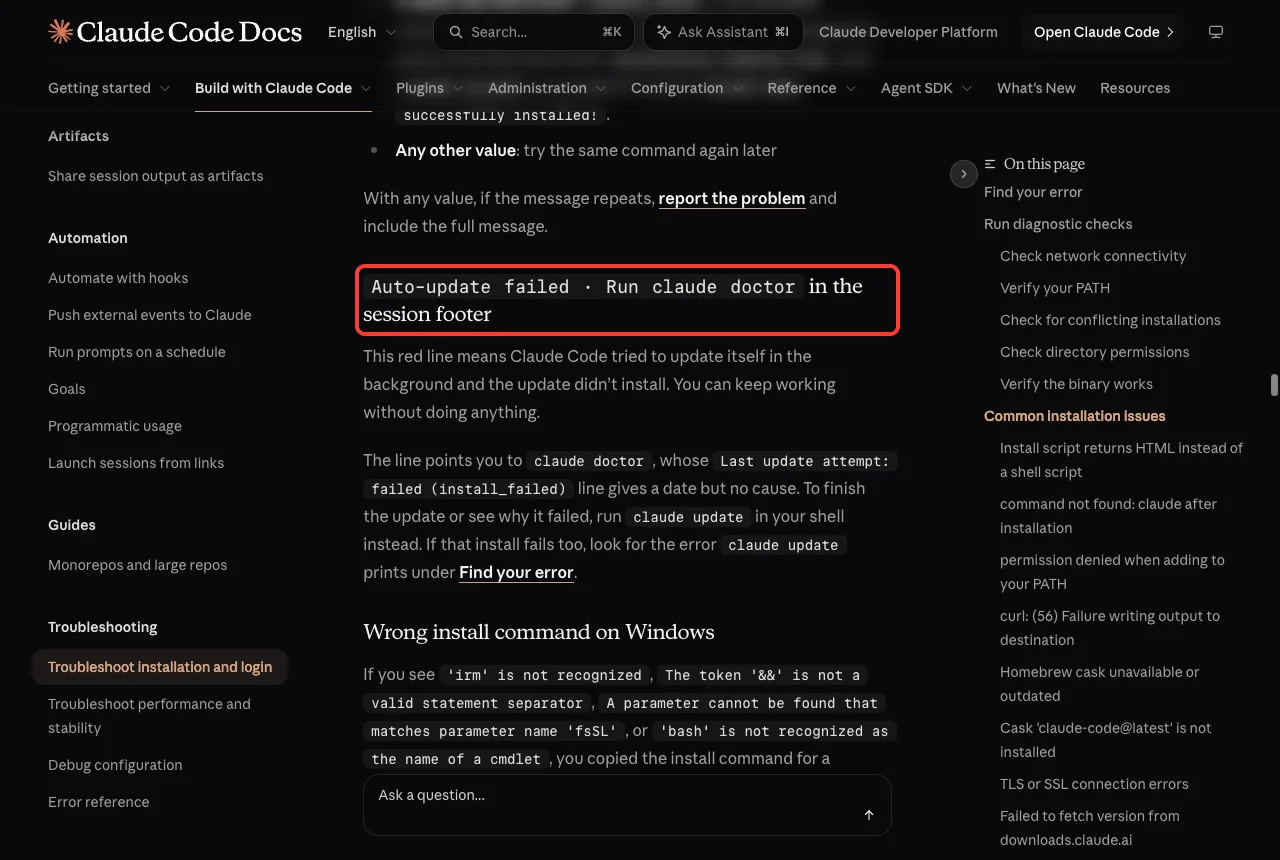Expand the Configuration menu
Image resolution: width=1280 pixels, height=860 pixels.
click(687, 88)
